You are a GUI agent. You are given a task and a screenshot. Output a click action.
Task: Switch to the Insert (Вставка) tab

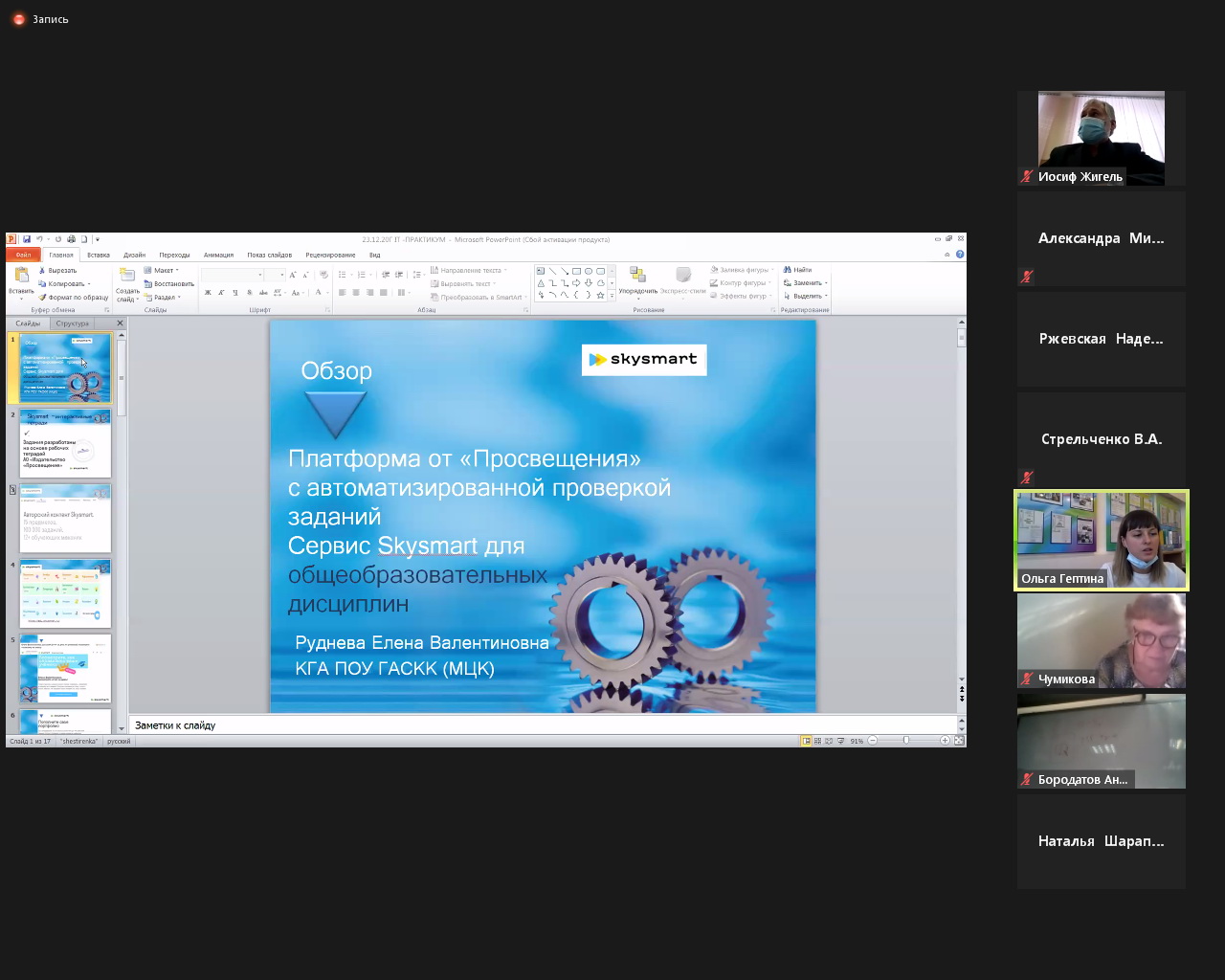coord(99,255)
